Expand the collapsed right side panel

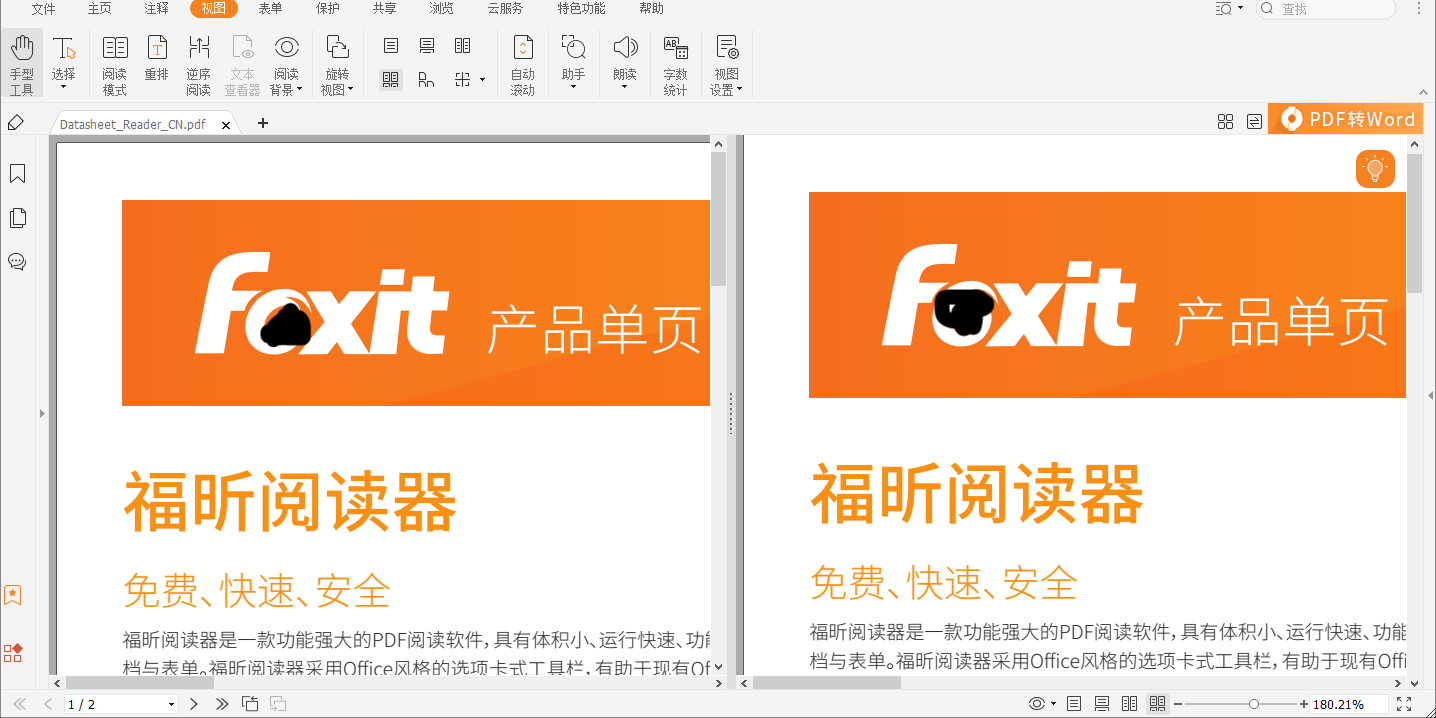click(1429, 395)
